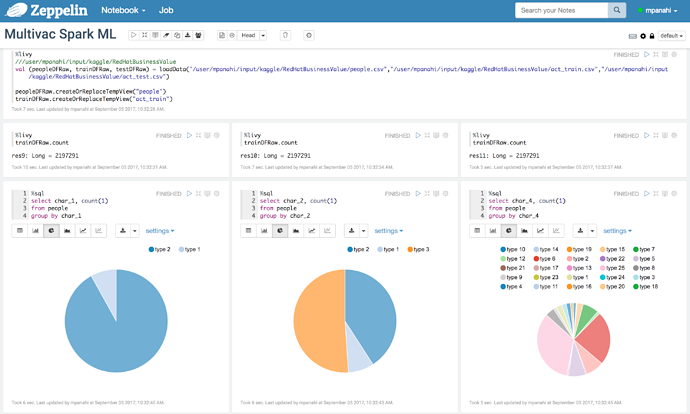This screenshot has width=690, height=414.
Task: Switch char_2 result to scatter chart
Action: [x=328, y=231]
